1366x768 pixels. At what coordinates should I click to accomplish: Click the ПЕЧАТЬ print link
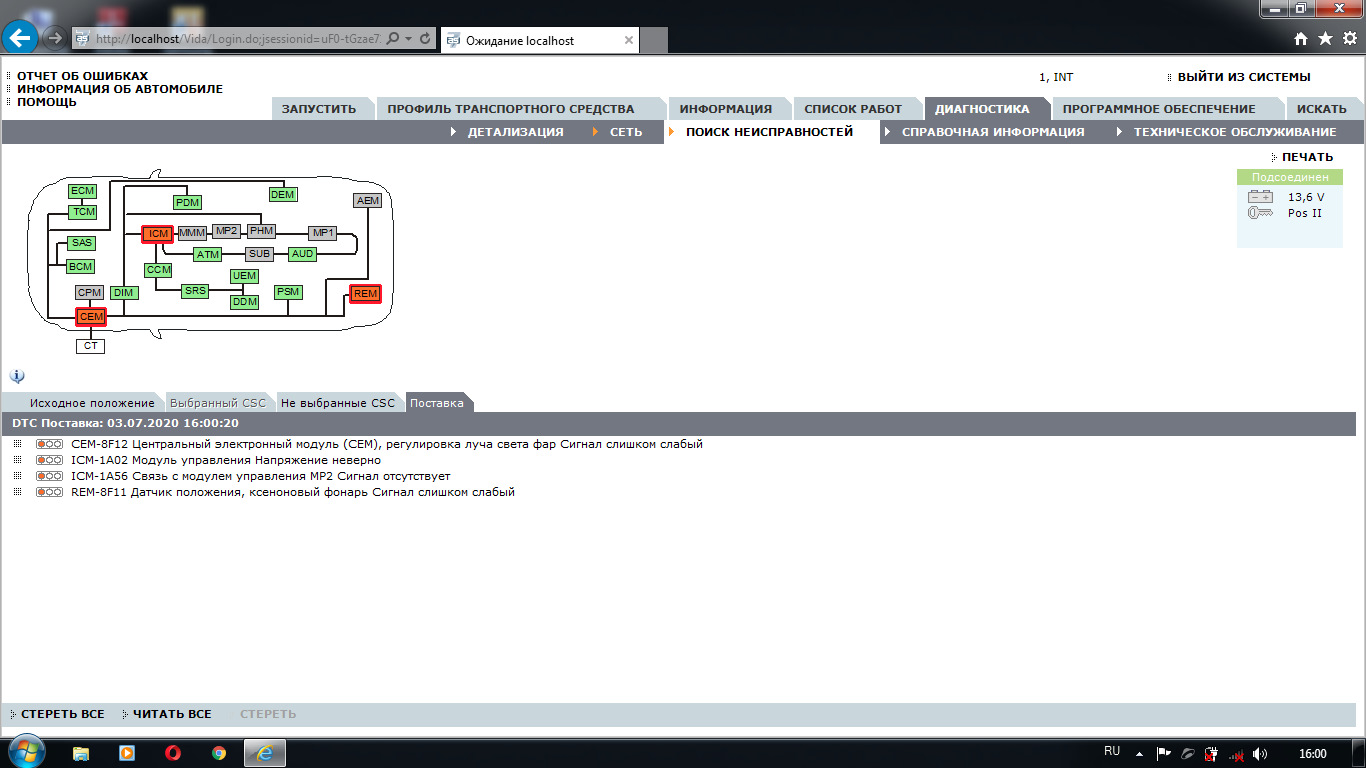[x=1308, y=157]
